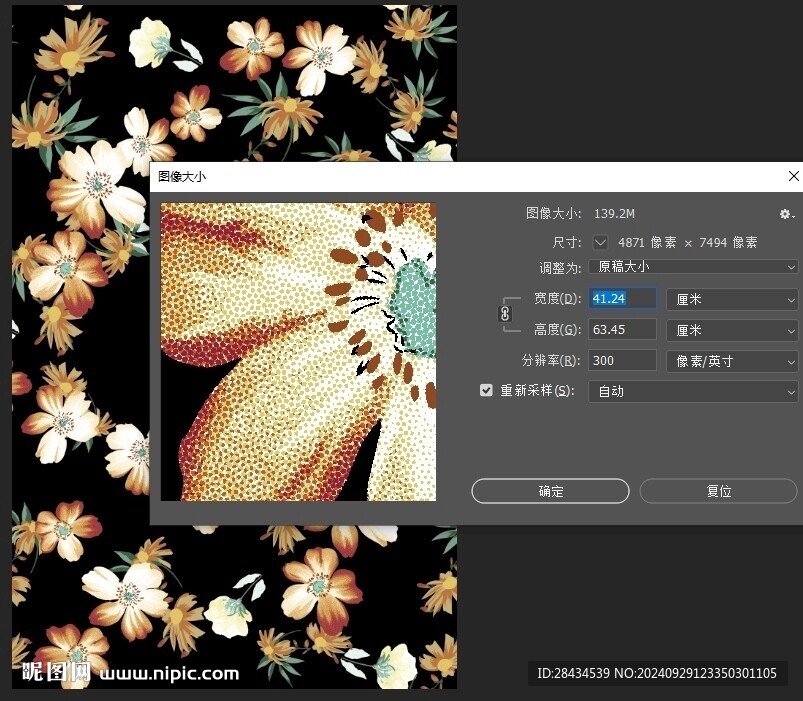Open the 调整为 fit-to dropdown showing 原稿大小
This screenshot has height=701, width=803.
pos(693,267)
